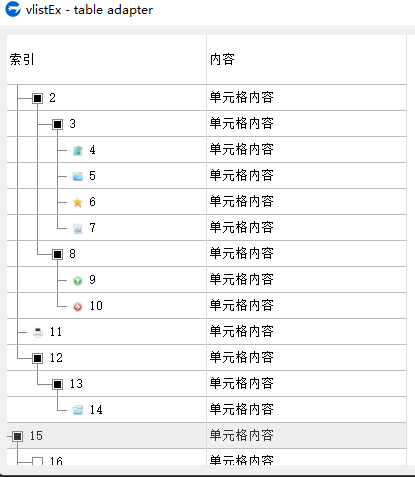Image resolution: width=415 pixels, height=477 pixels.
Task: Collapse the highlighted node 15
Action: pos(18,436)
